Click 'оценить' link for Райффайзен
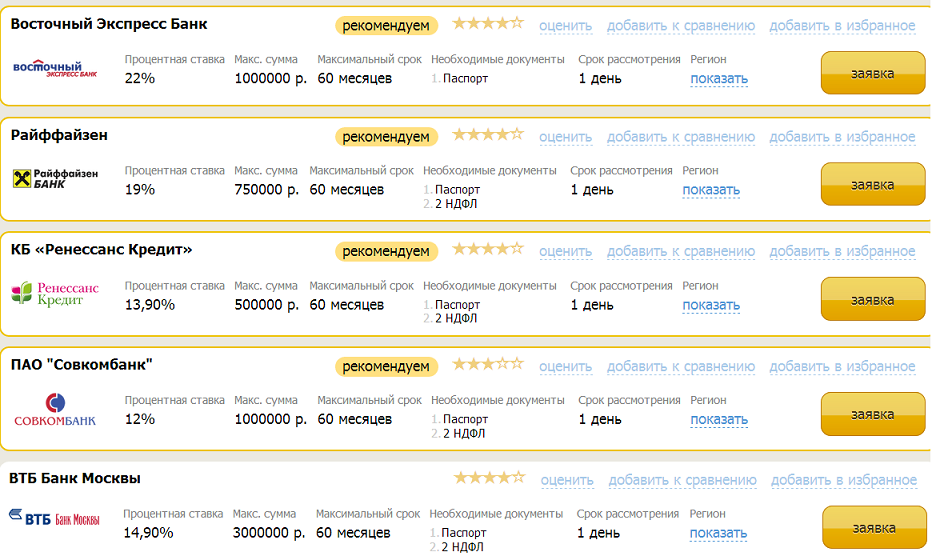Image resolution: width=932 pixels, height=554 pixels. tap(565, 137)
